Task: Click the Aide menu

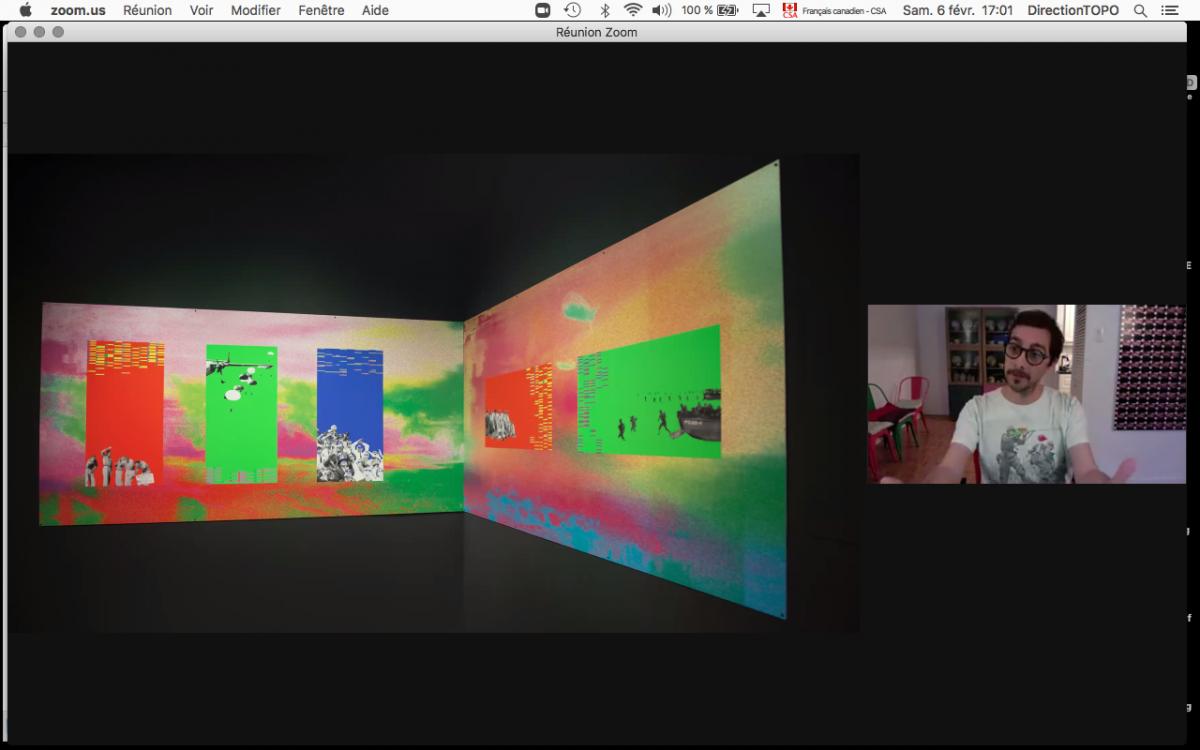Action: pos(375,10)
